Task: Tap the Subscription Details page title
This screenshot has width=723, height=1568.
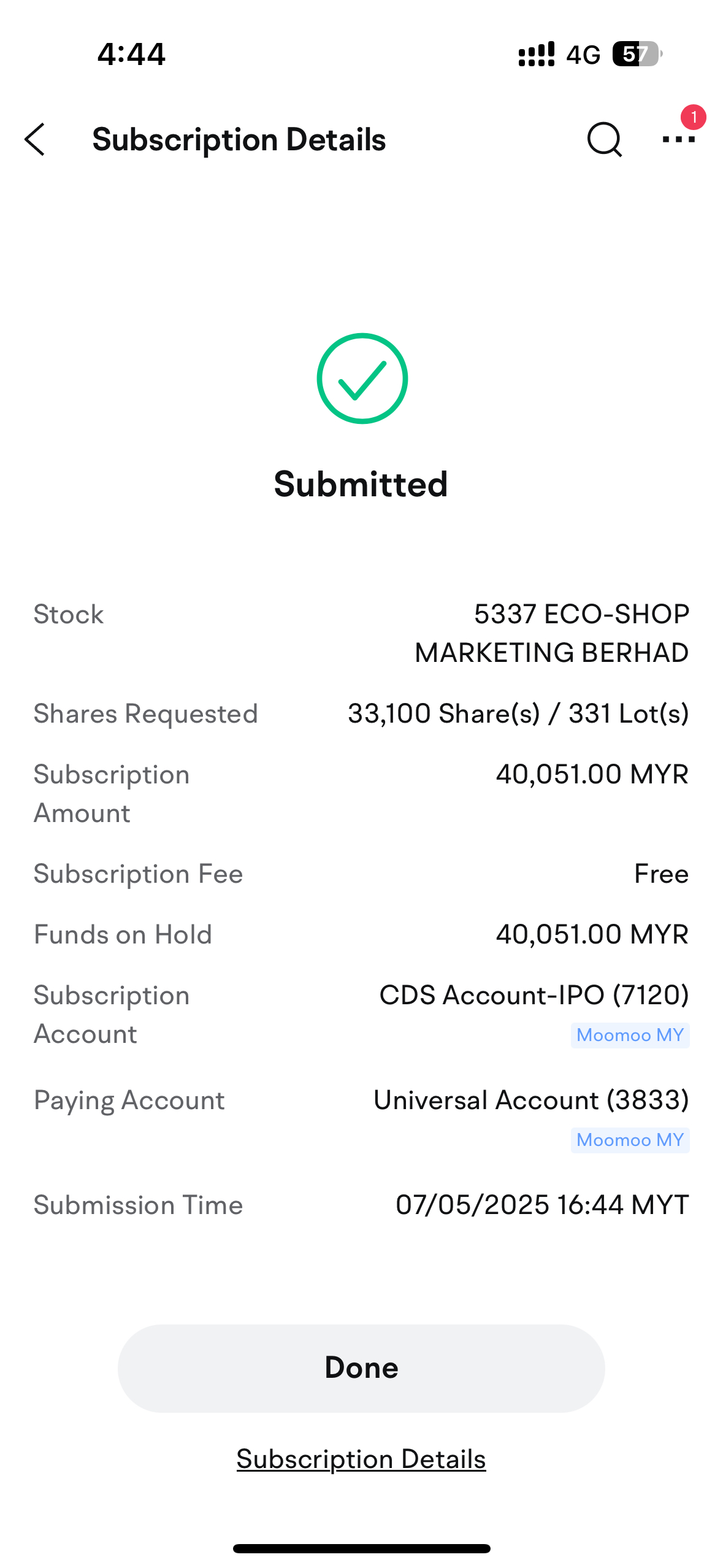Action: 239,139
